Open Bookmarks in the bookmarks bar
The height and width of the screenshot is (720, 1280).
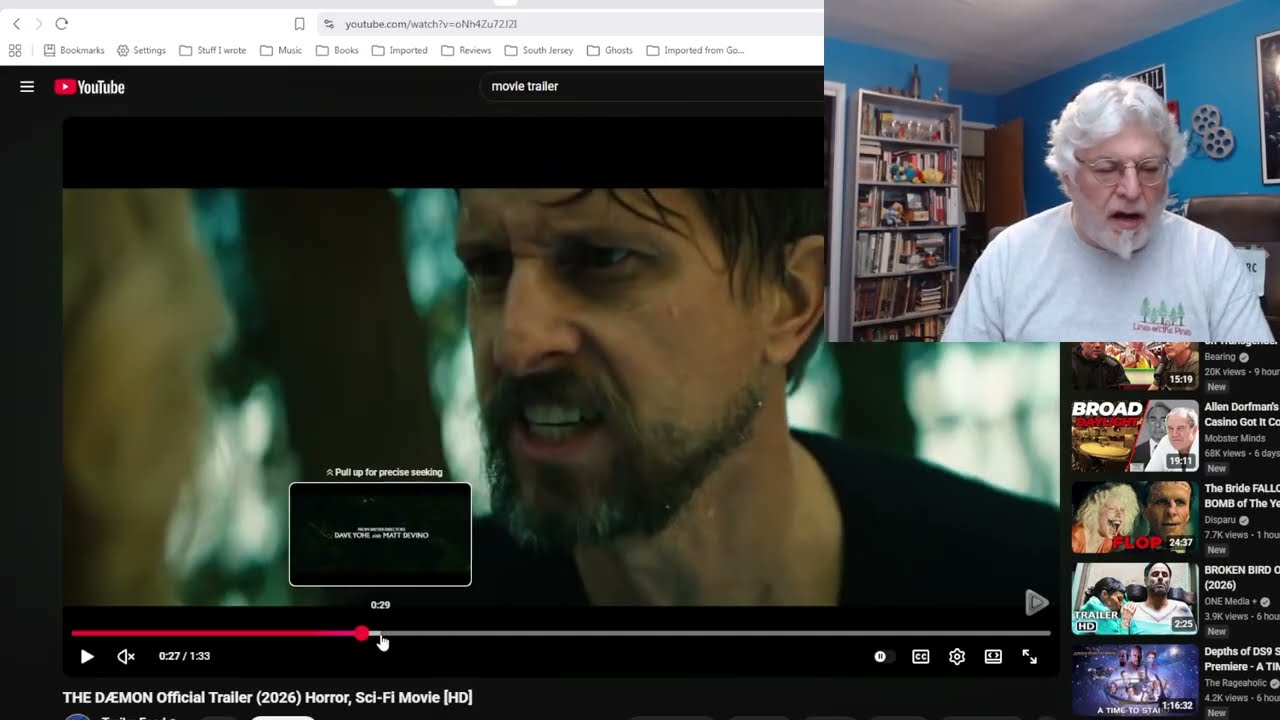click(74, 50)
